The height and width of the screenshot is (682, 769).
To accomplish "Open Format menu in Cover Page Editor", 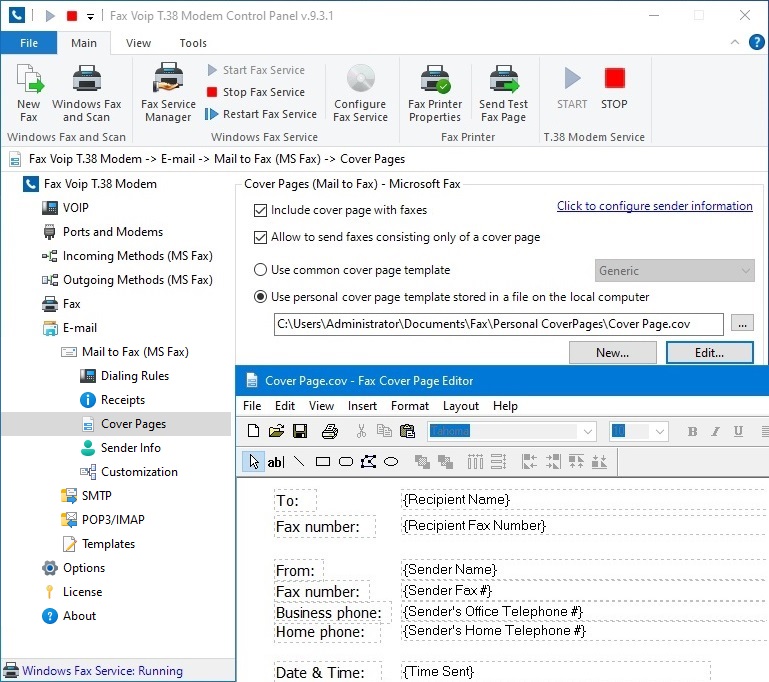I will coord(410,406).
